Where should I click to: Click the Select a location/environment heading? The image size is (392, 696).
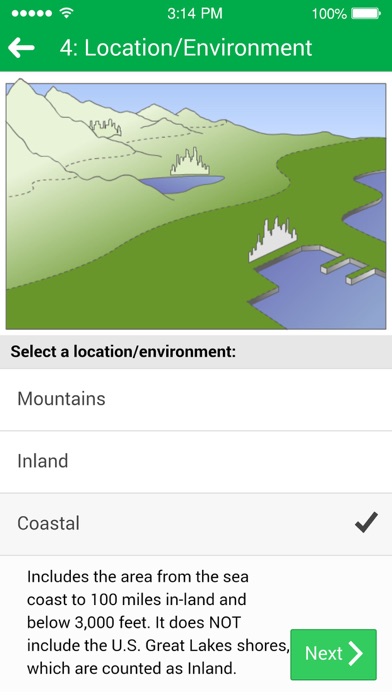[123, 352]
